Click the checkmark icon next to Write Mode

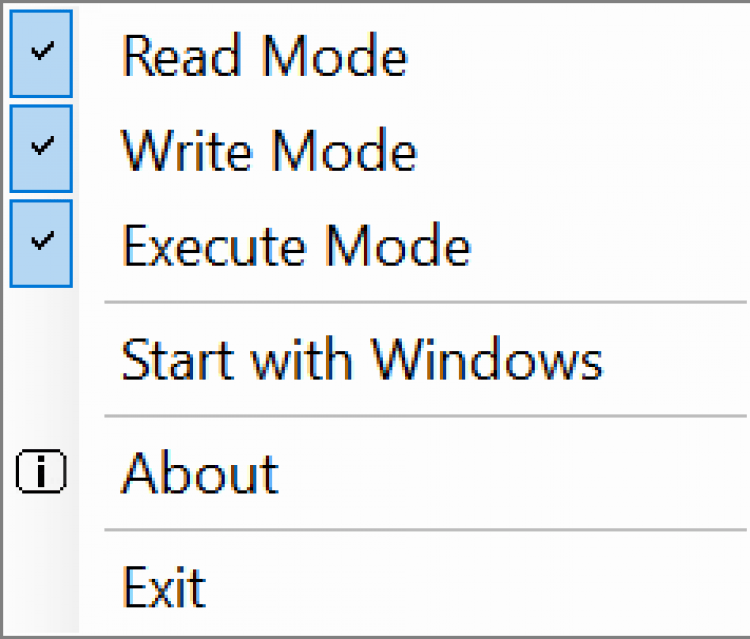[41, 148]
